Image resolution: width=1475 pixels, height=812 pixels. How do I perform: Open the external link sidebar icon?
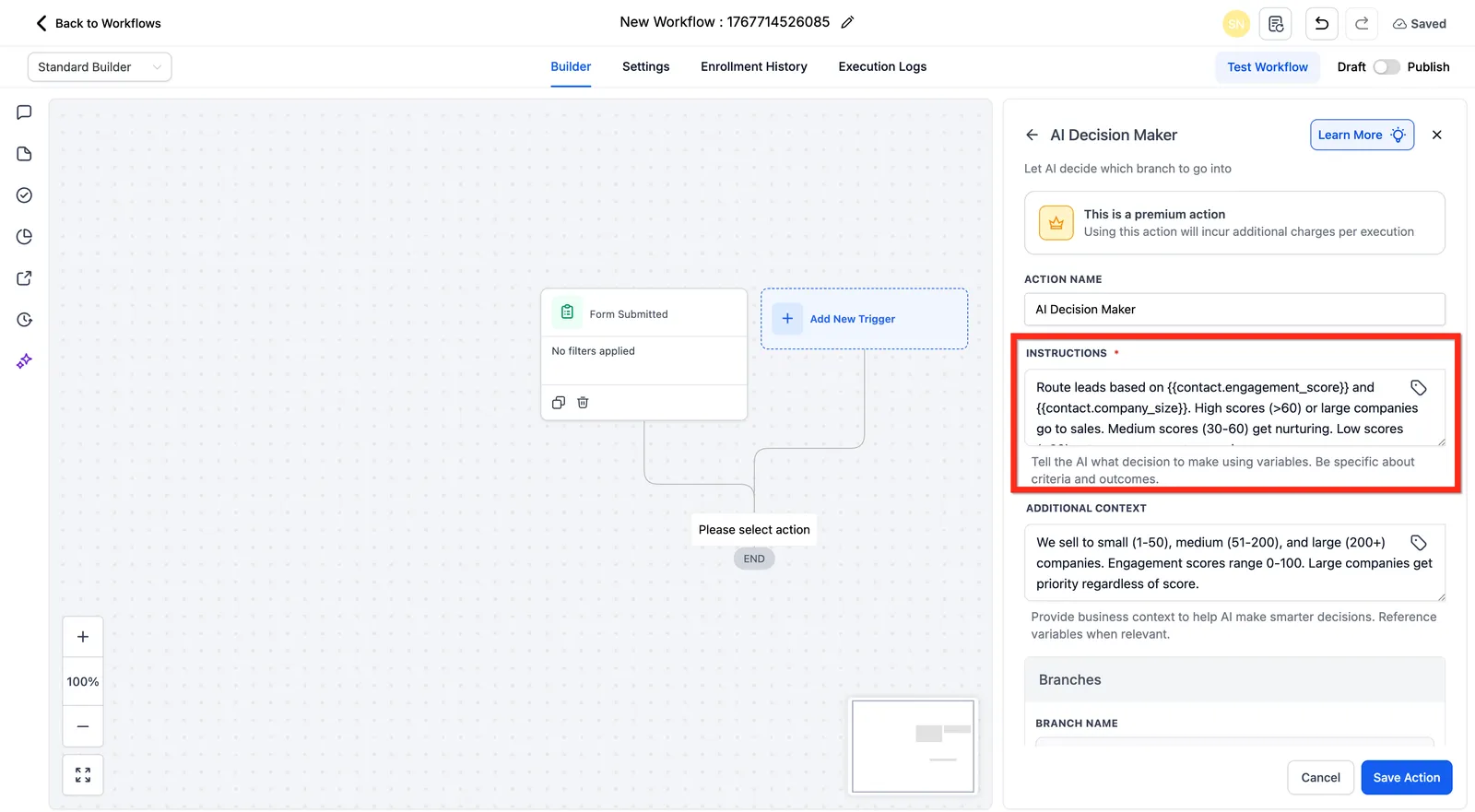click(x=25, y=278)
